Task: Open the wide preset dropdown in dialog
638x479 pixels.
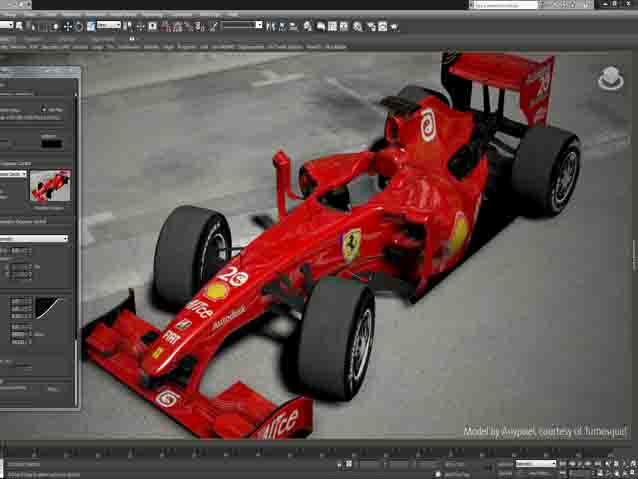Action: tap(34, 238)
